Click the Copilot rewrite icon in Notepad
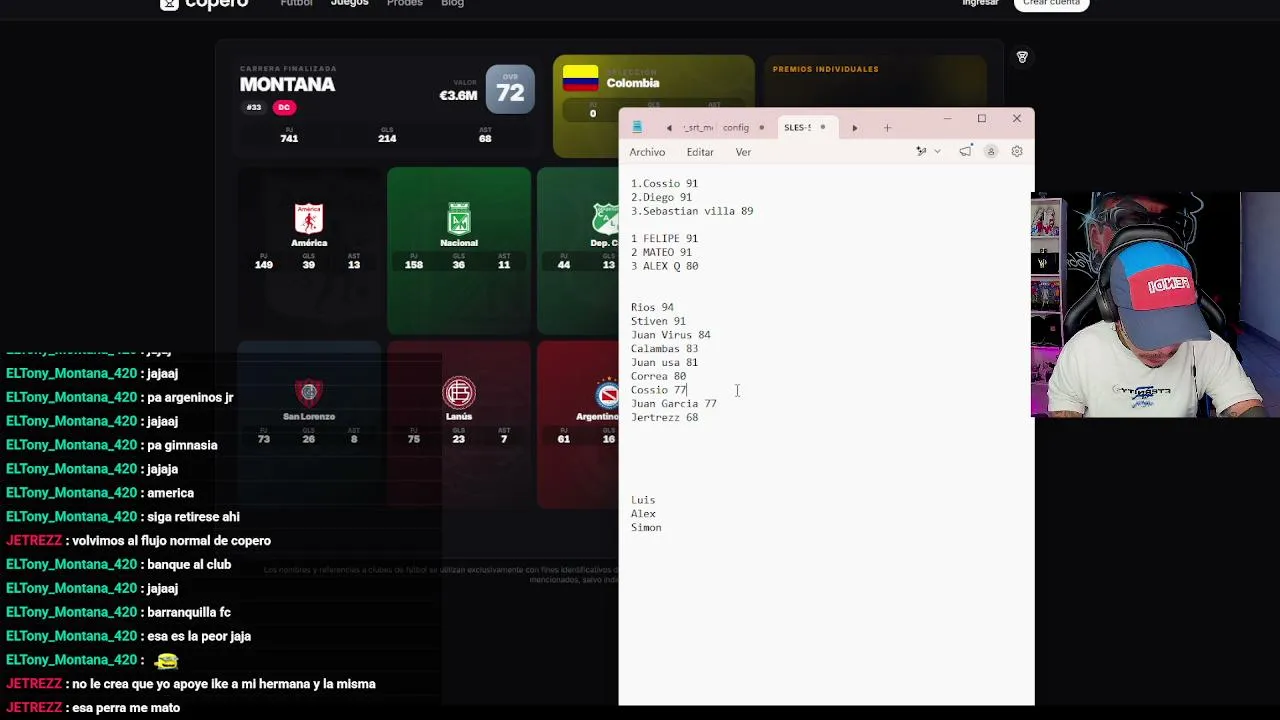This screenshot has height=720, width=1280. tap(921, 152)
